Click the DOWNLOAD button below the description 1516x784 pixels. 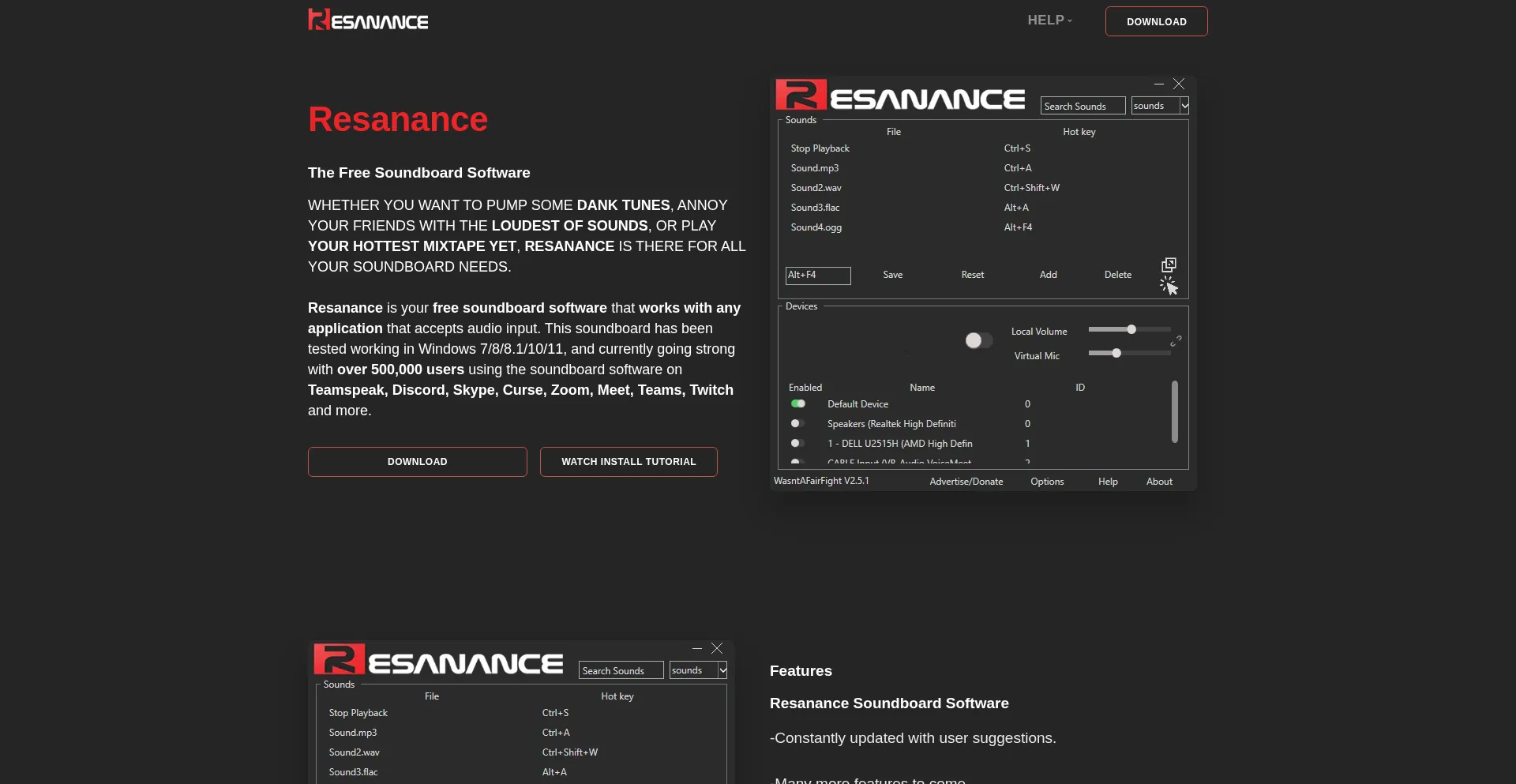(x=417, y=462)
